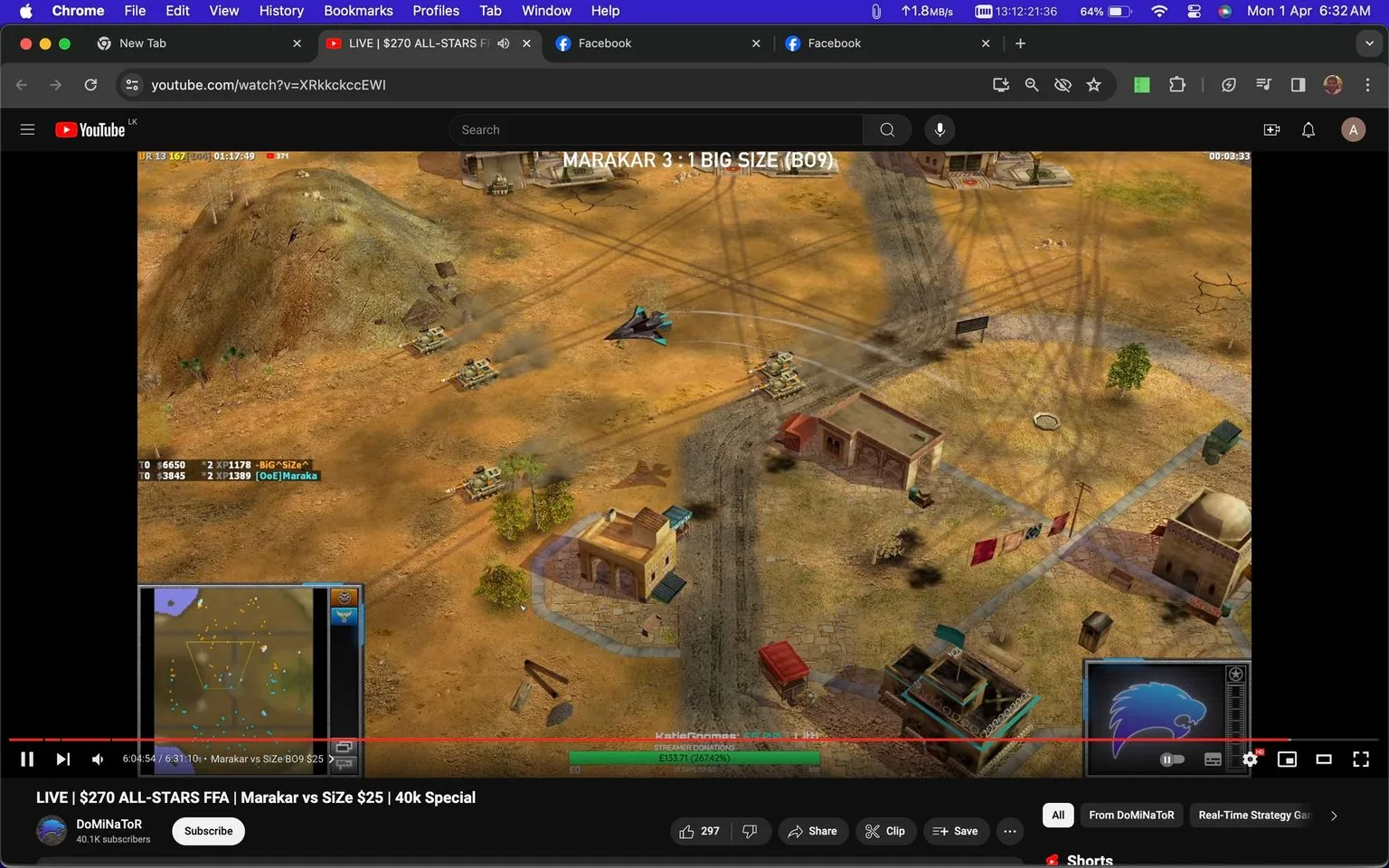This screenshot has width=1389, height=868.
Task: Start a voice search
Action: click(940, 129)
